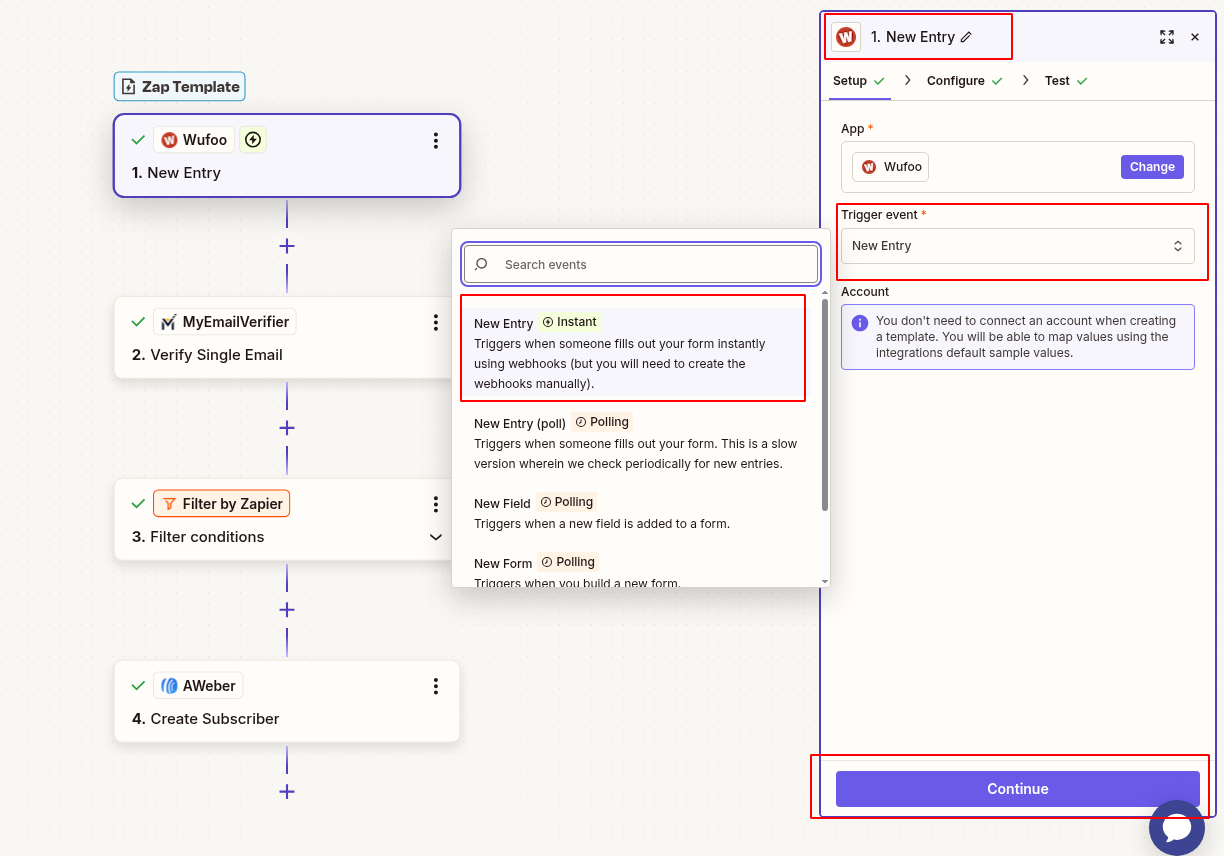
Task: Click the plus connector below Filter conditions
Action: [287, 609]
